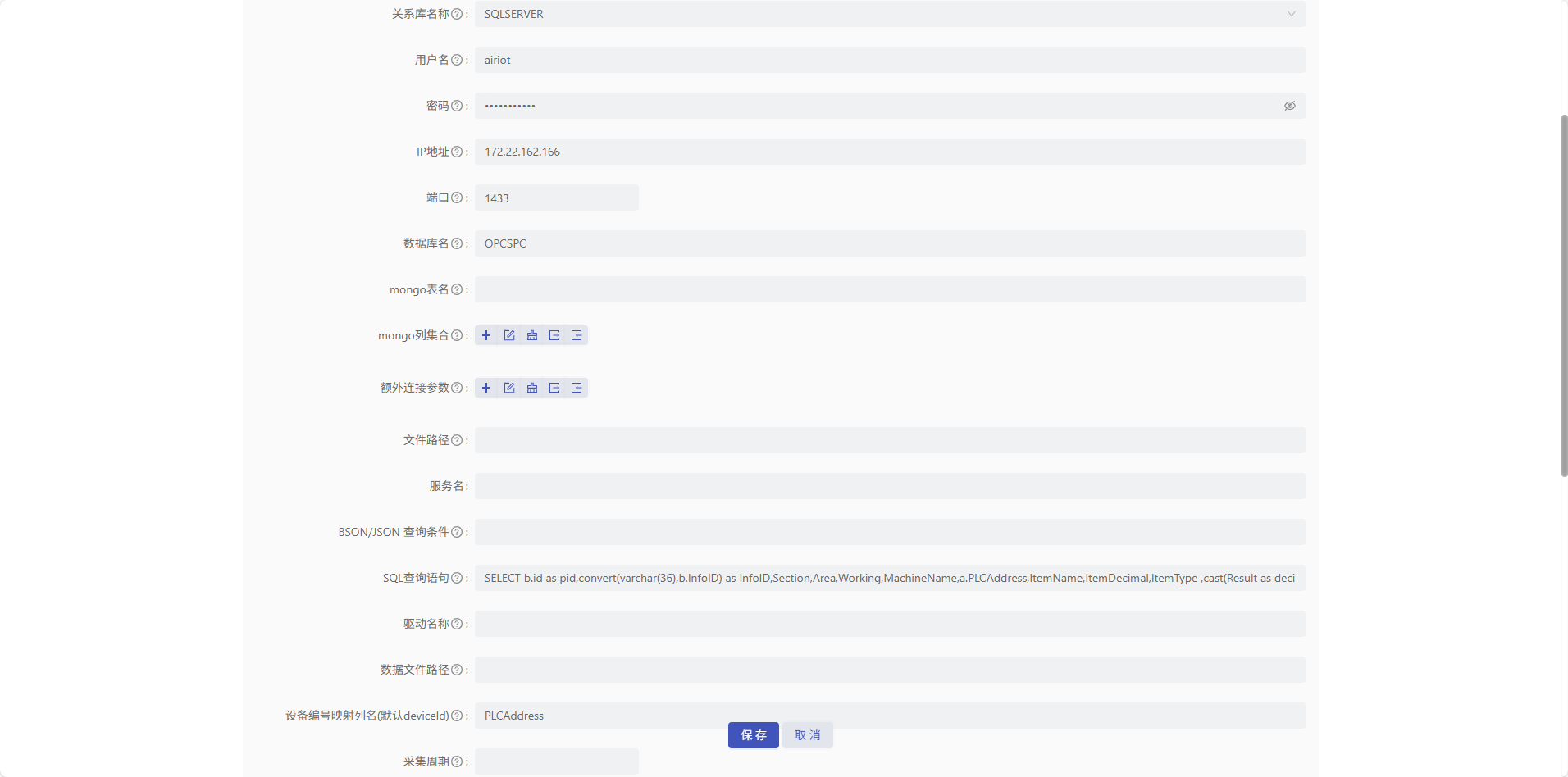Click the 保存 save button
The image size is (1568, 777).
(x=753, y=735)
